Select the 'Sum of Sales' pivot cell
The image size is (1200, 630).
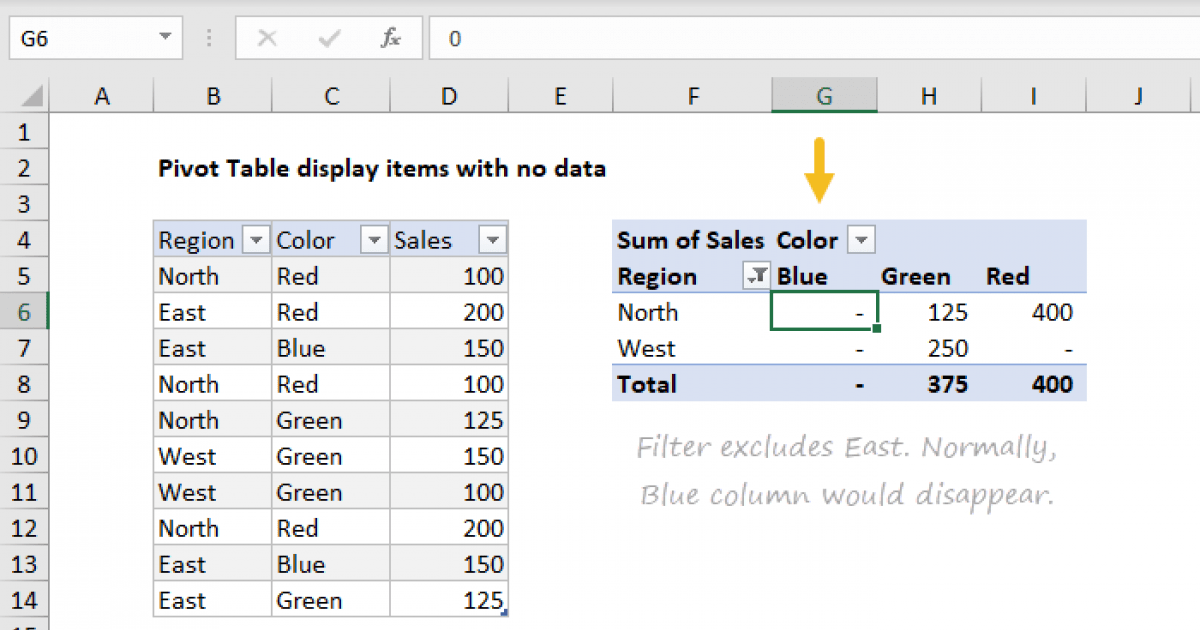click(x=690, y=241)
